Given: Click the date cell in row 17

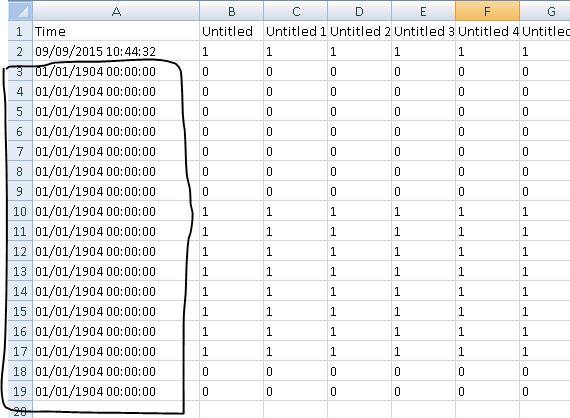Looking at the screenshot, I should pos(116,351).
